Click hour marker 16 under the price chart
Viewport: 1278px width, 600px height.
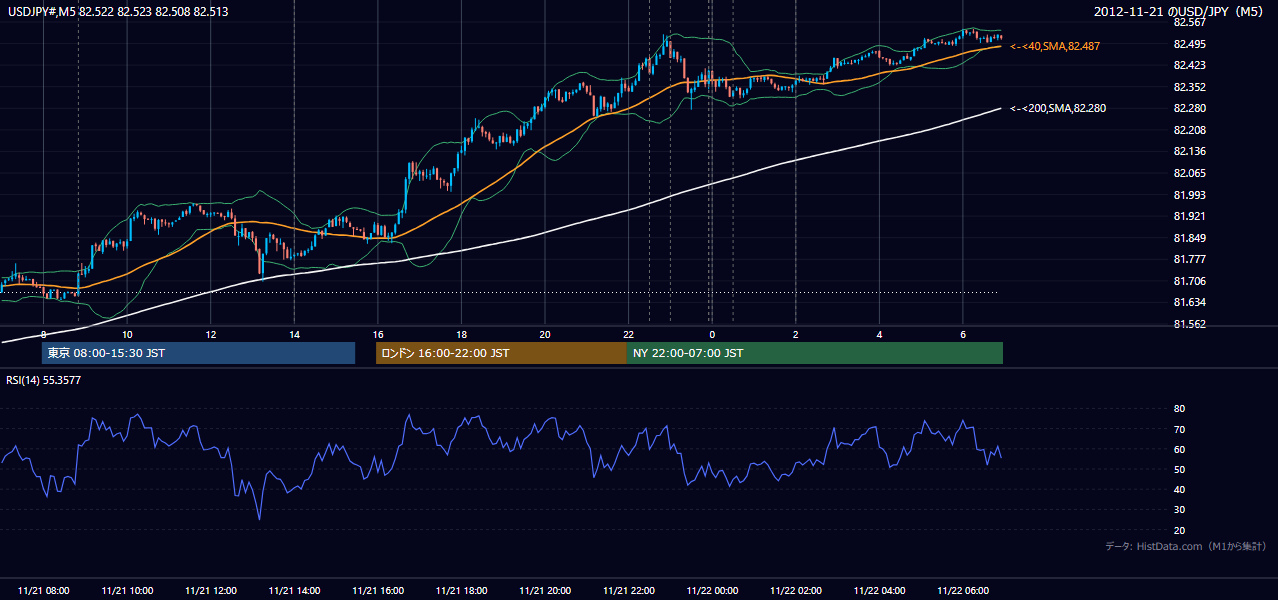tap(378, 334)
